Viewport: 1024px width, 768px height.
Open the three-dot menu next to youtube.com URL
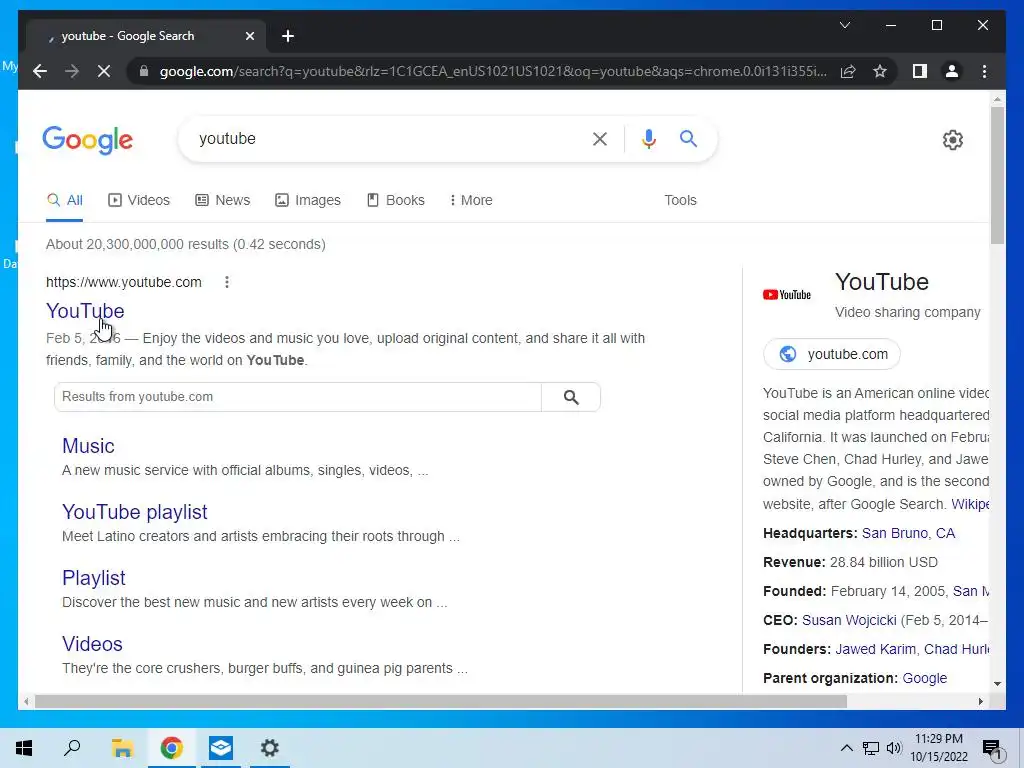tap(227, 282)
